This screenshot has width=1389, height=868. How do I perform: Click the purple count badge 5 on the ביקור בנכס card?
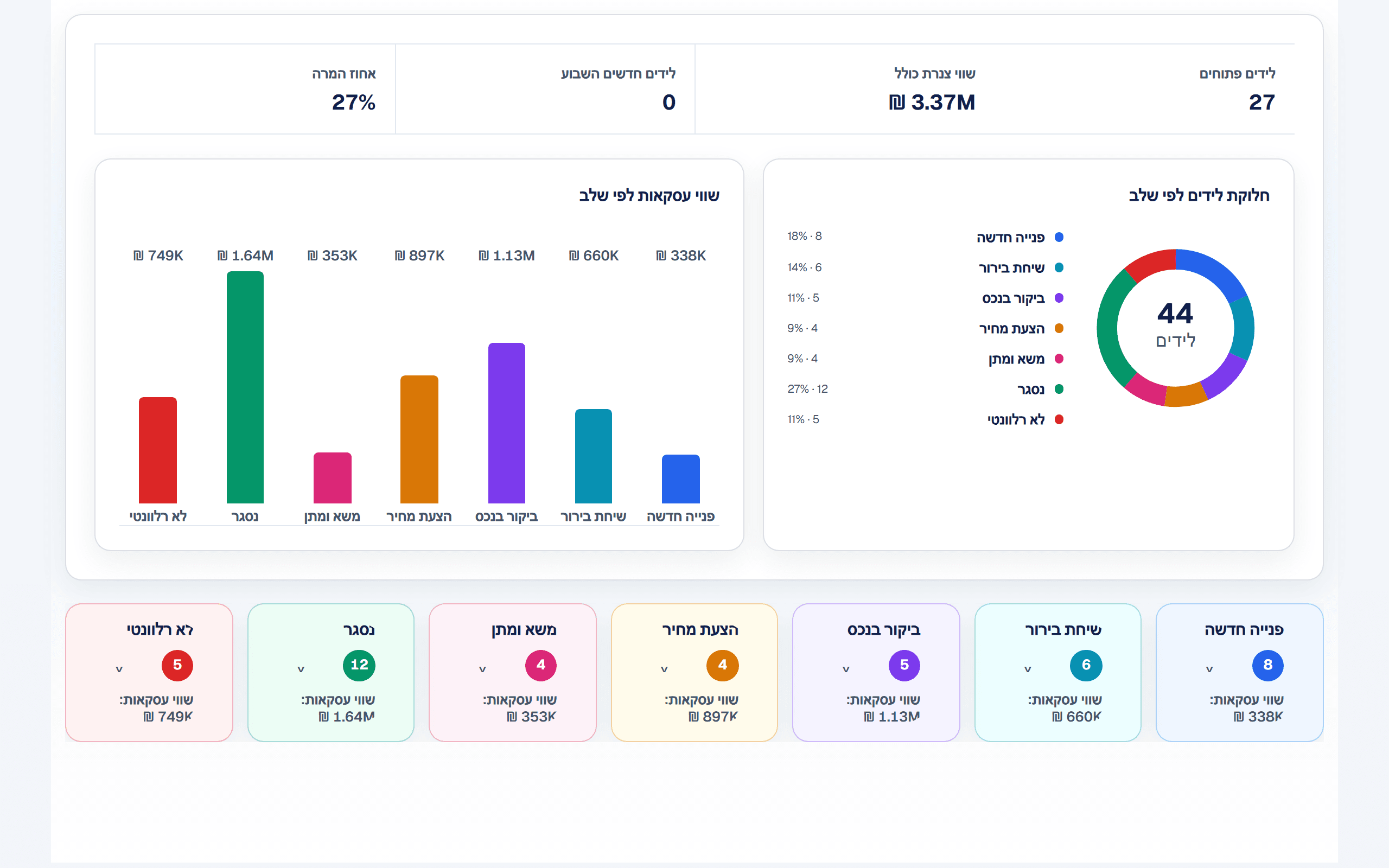(x=904, y=665)
